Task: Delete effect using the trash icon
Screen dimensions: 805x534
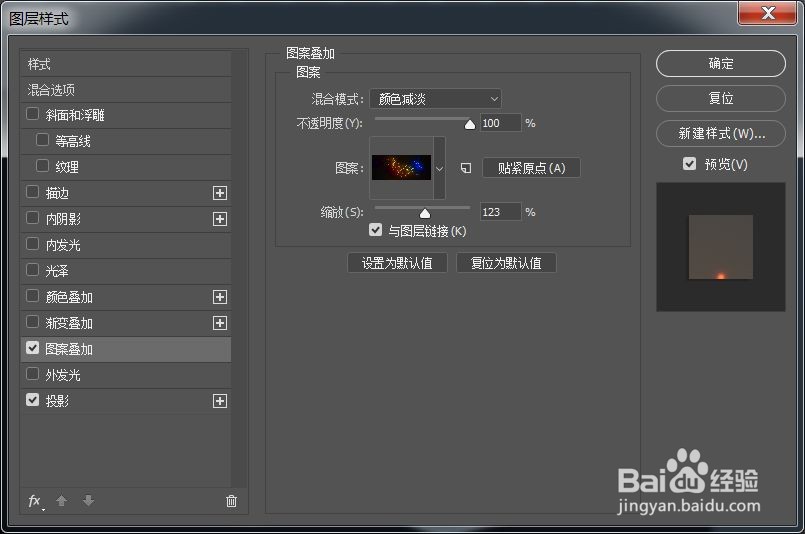Action: 232,501
